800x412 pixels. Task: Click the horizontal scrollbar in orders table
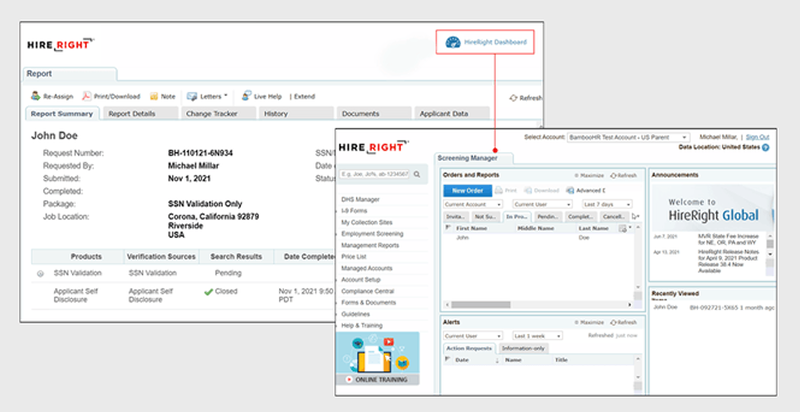(x=481, y=304)
